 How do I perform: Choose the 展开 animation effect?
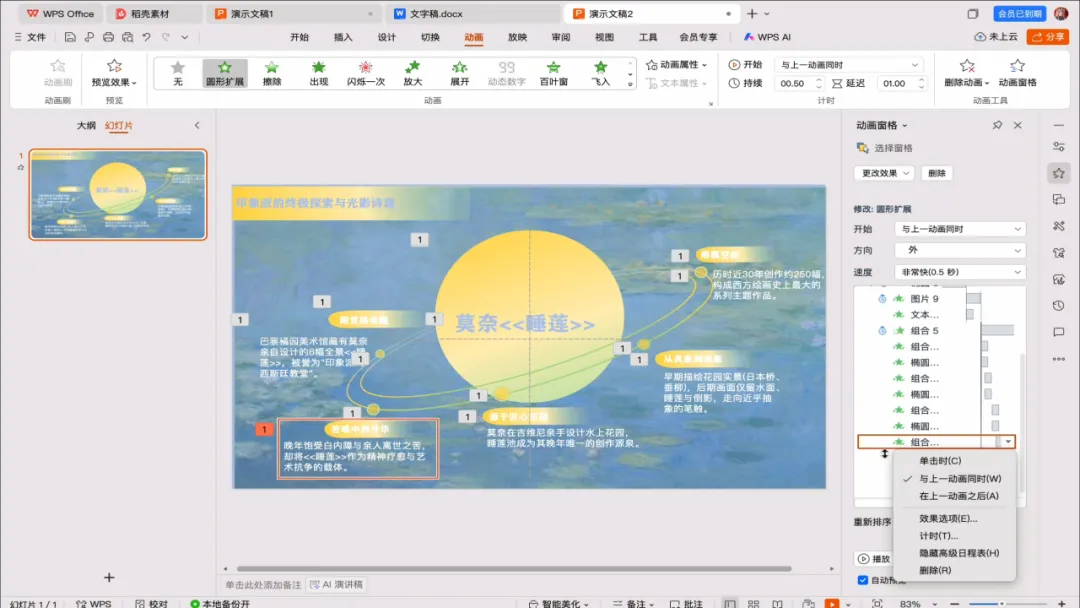(459, 73)
